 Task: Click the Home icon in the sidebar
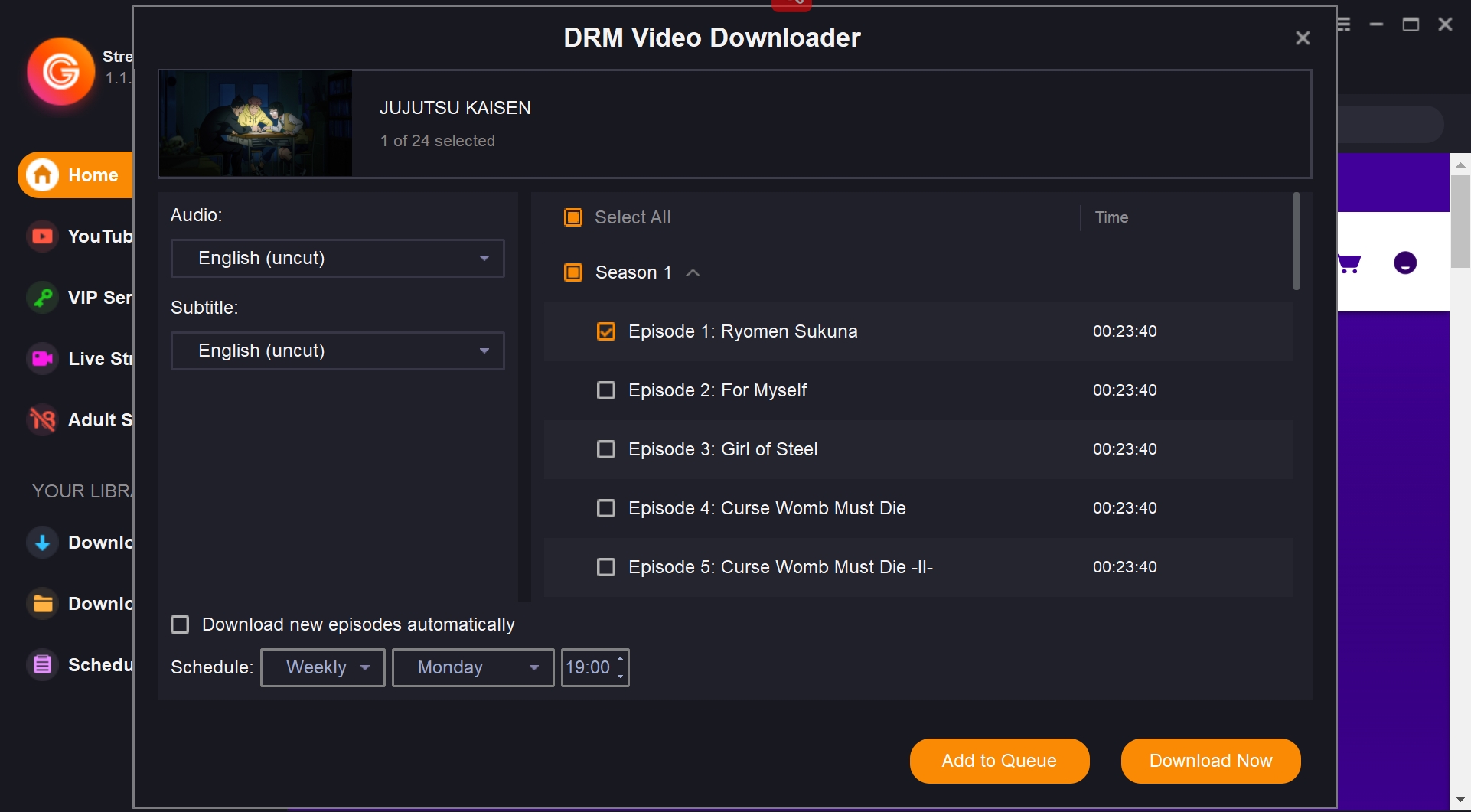(x=42, y=174)
